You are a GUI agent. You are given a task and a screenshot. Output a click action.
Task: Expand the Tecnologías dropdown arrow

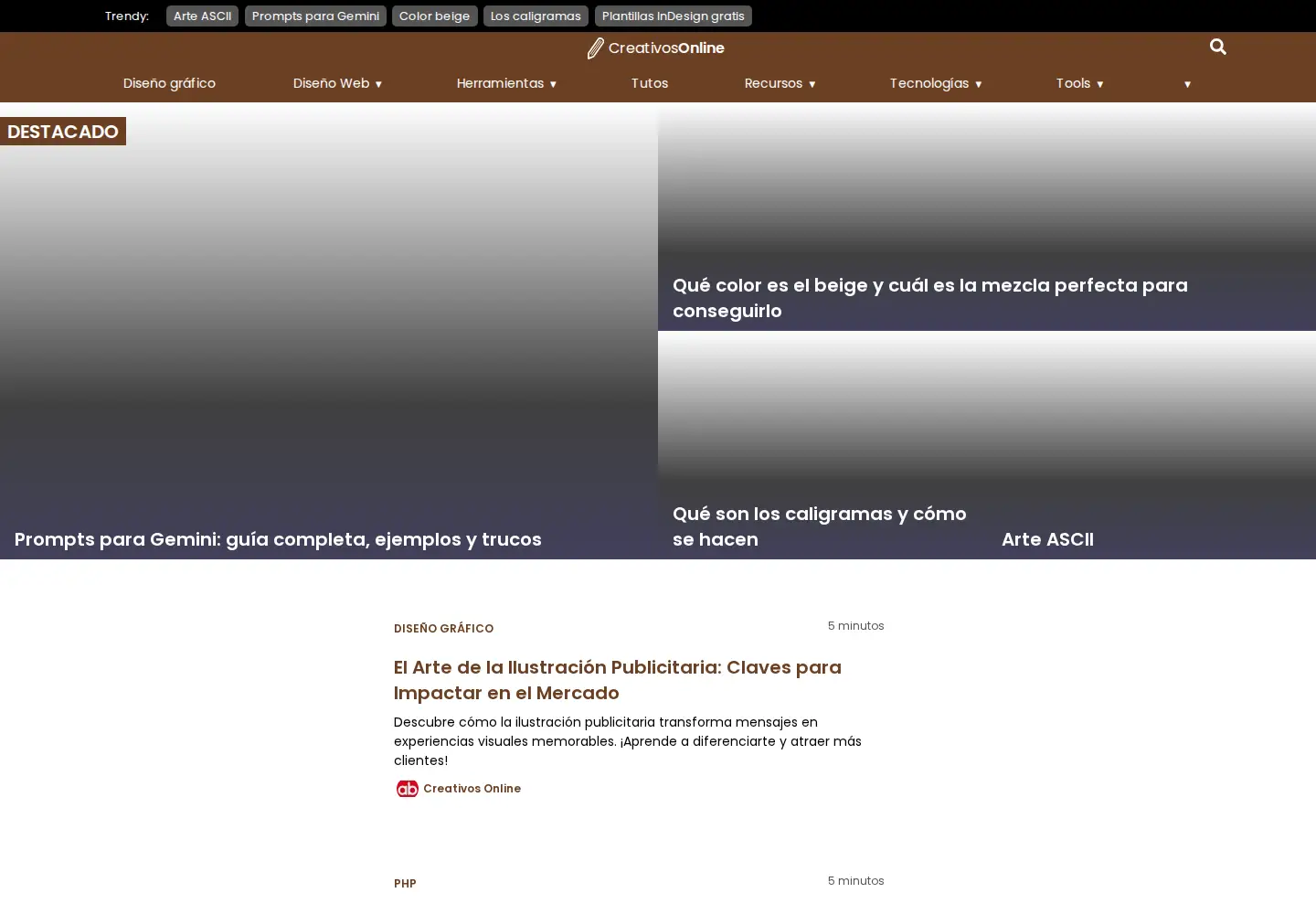pos(978,84)
